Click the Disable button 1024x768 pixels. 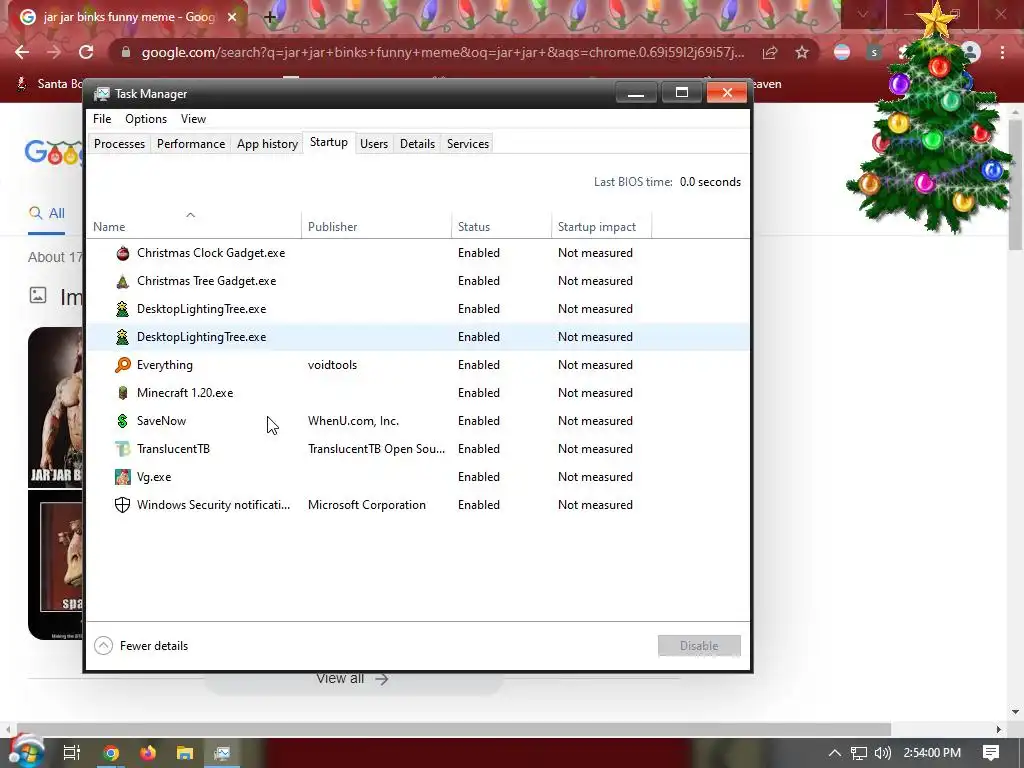(699, 646)
